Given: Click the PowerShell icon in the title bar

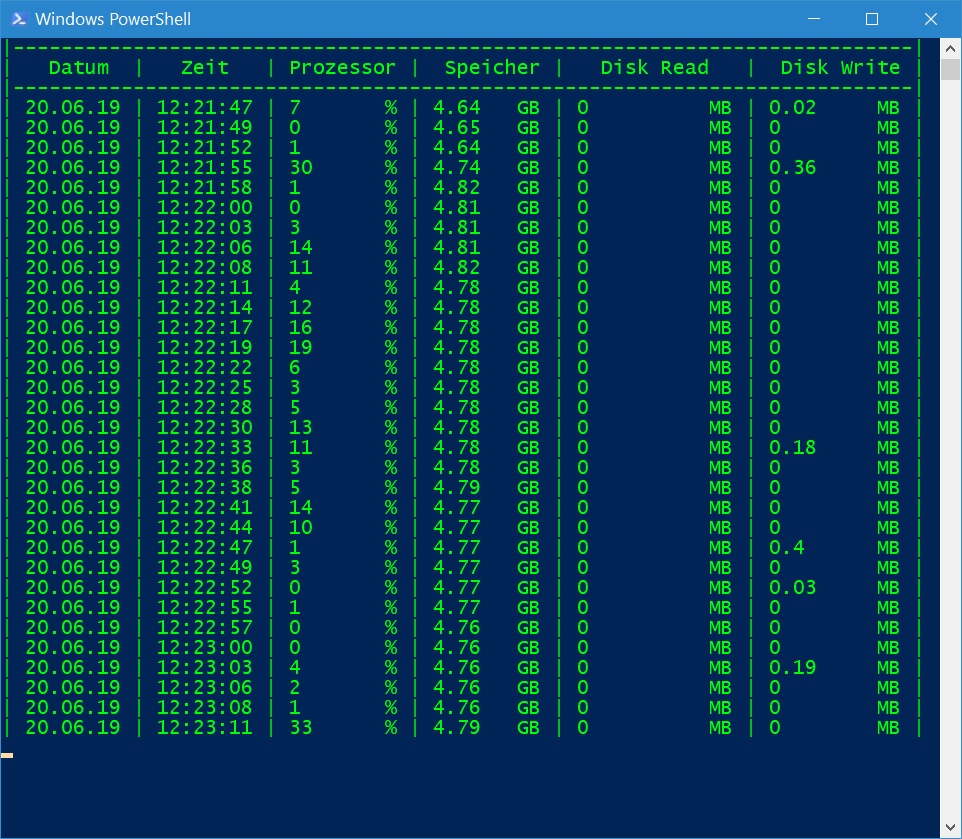Looking at the screenshot, I should 18,19.
